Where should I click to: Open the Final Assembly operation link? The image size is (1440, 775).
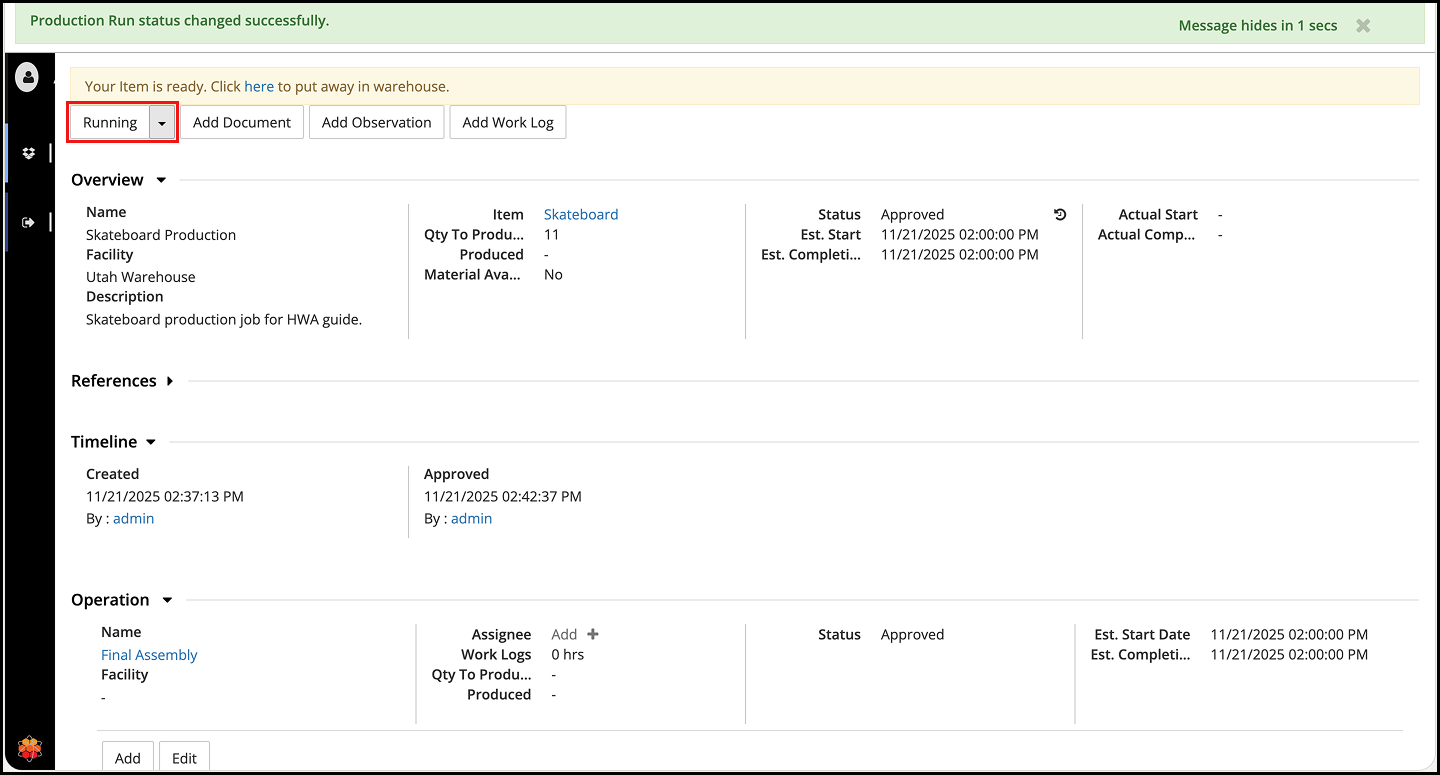(149, 655)
